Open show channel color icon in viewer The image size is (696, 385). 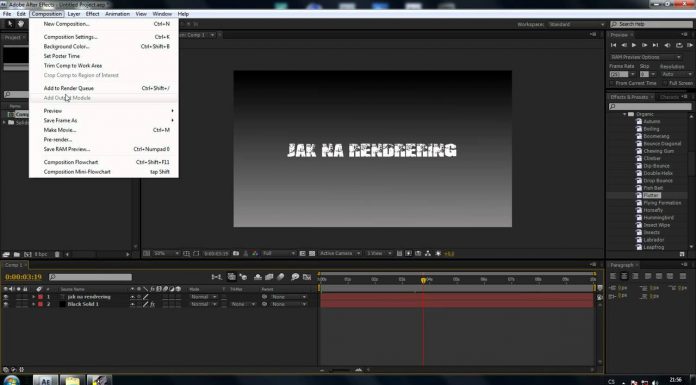tap(255, 254)
